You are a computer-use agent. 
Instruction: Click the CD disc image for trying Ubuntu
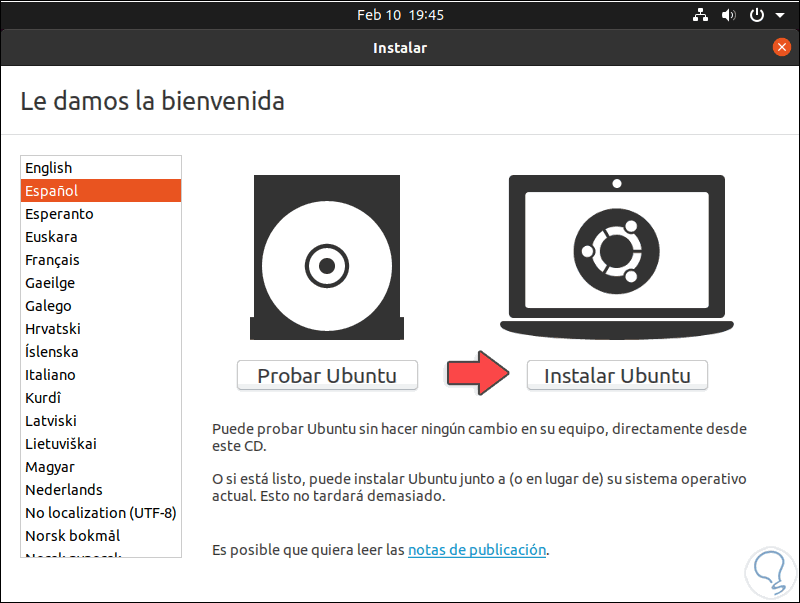(327, 258)
